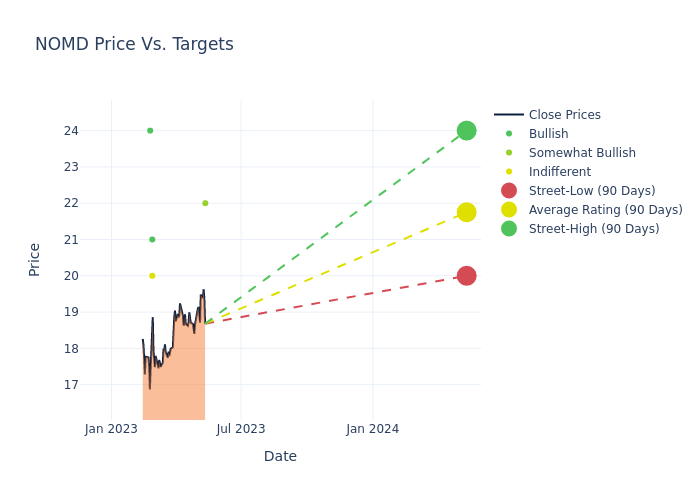Viewport: 700px width, 500px height.
Task: Select the small Bullish dot at price 21
Action: tap(152, 239)
